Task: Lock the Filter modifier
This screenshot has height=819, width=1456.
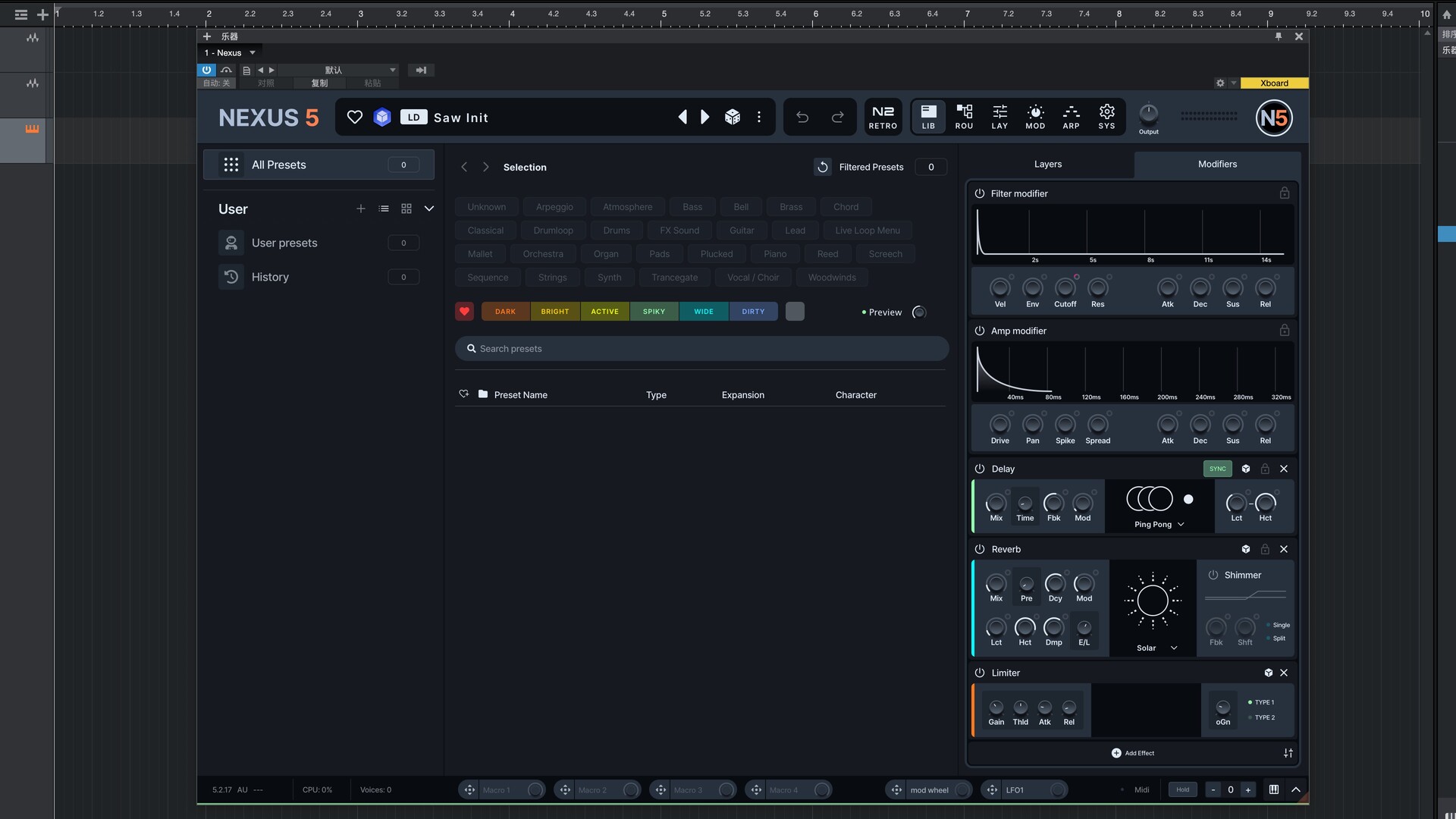Action: tap(1285, 193)
